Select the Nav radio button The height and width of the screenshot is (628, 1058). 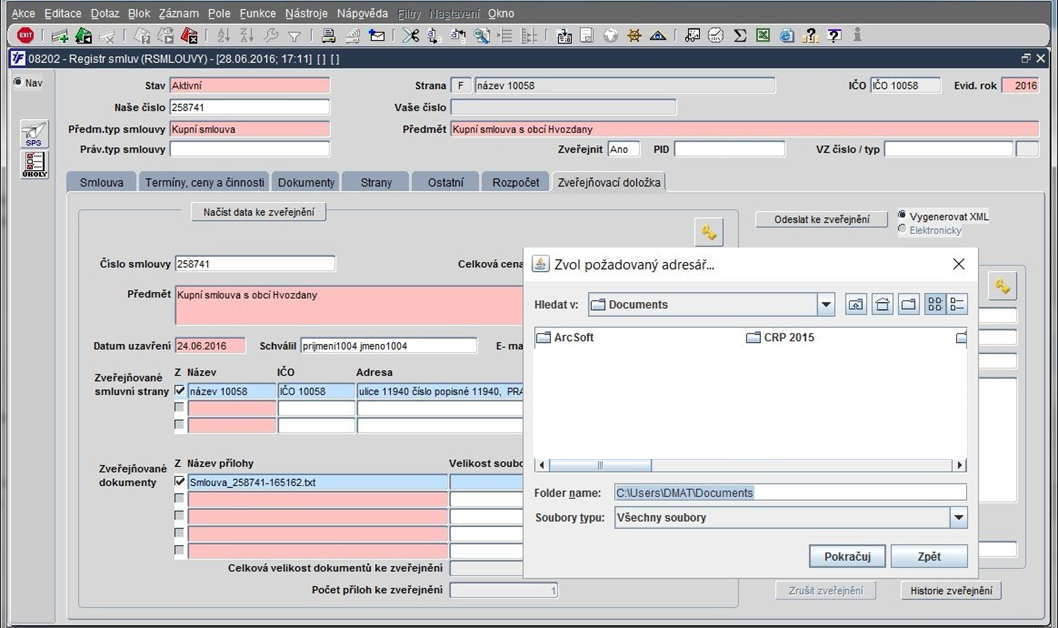(18, 82)
